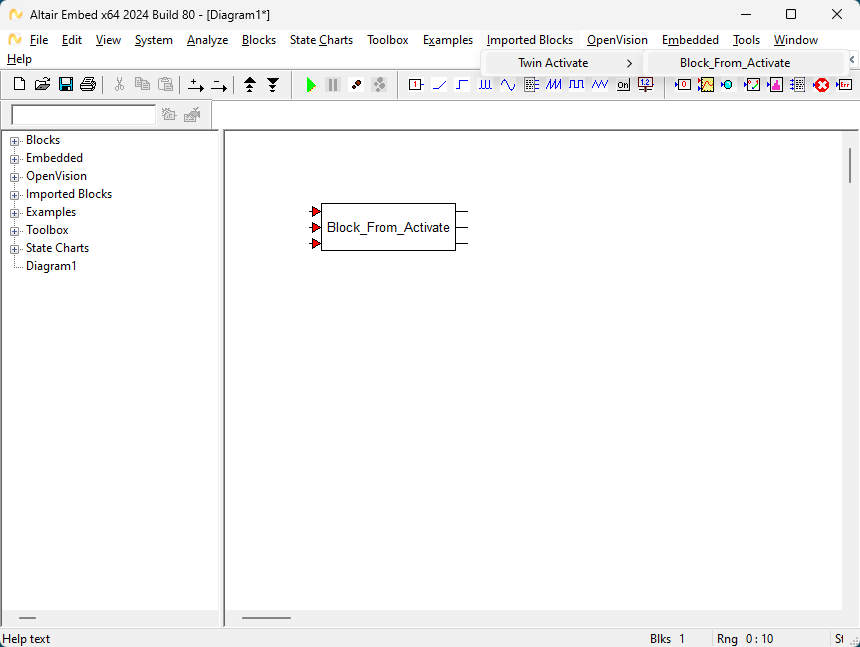The height and width of the screenshot is (647, 860).
Task: Insert a sinusoid block from the toolbar
Action: click(x=508, y=85)
